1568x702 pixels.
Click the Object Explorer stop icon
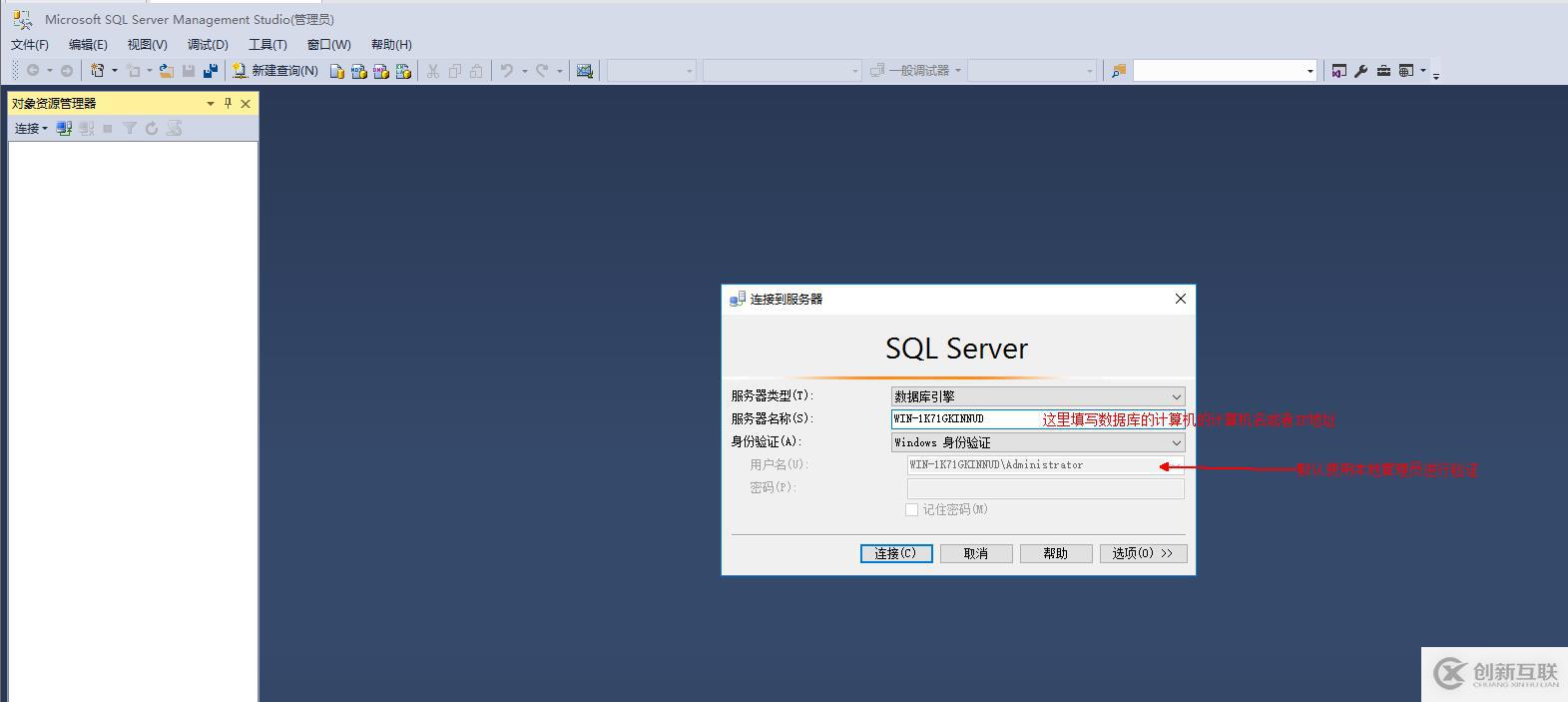[x=108, y=128]
